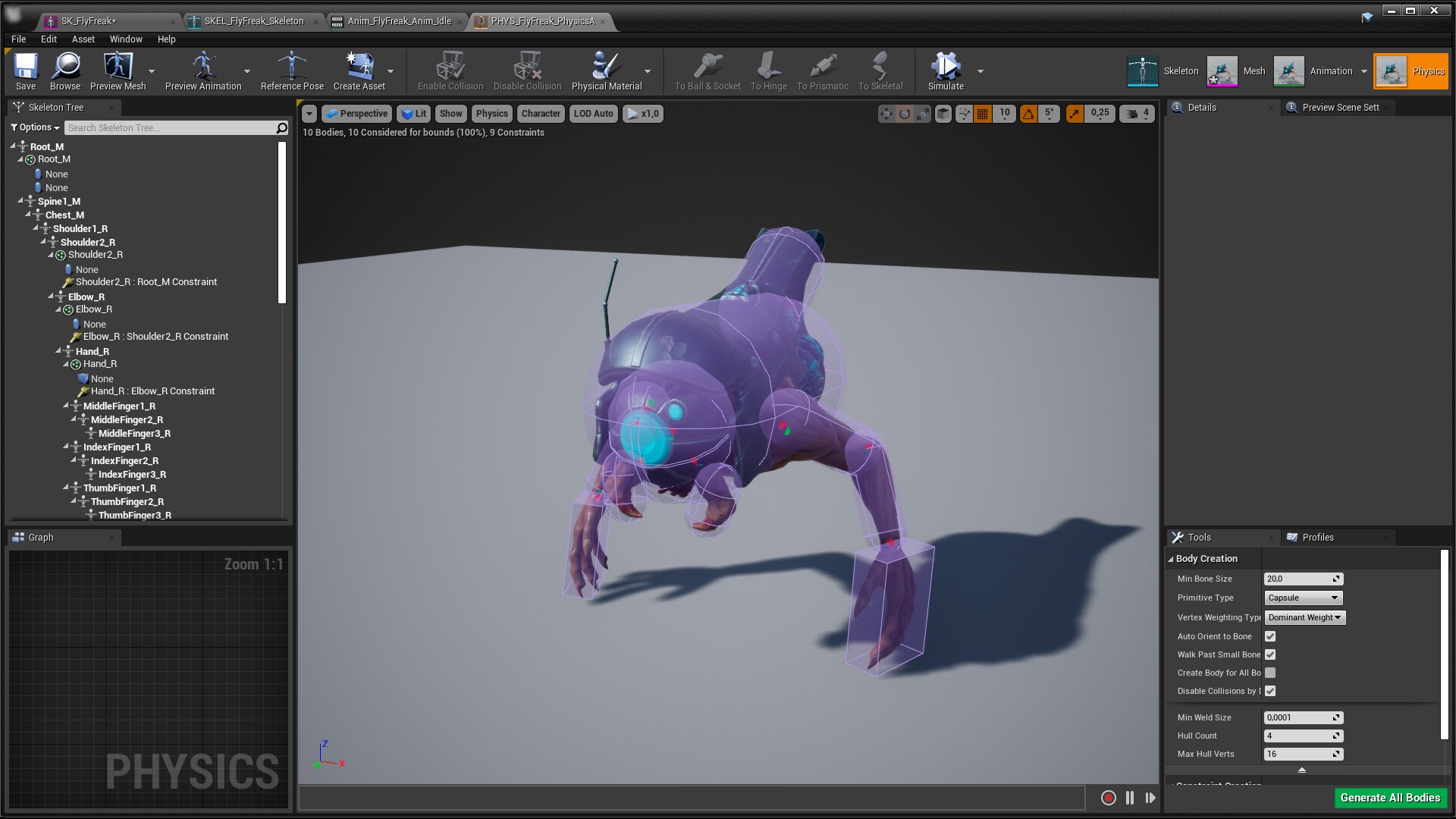Enable the Create Body for All Bones checkbox
This screenshot has width=1456, height=819.
click(1270, 673)
